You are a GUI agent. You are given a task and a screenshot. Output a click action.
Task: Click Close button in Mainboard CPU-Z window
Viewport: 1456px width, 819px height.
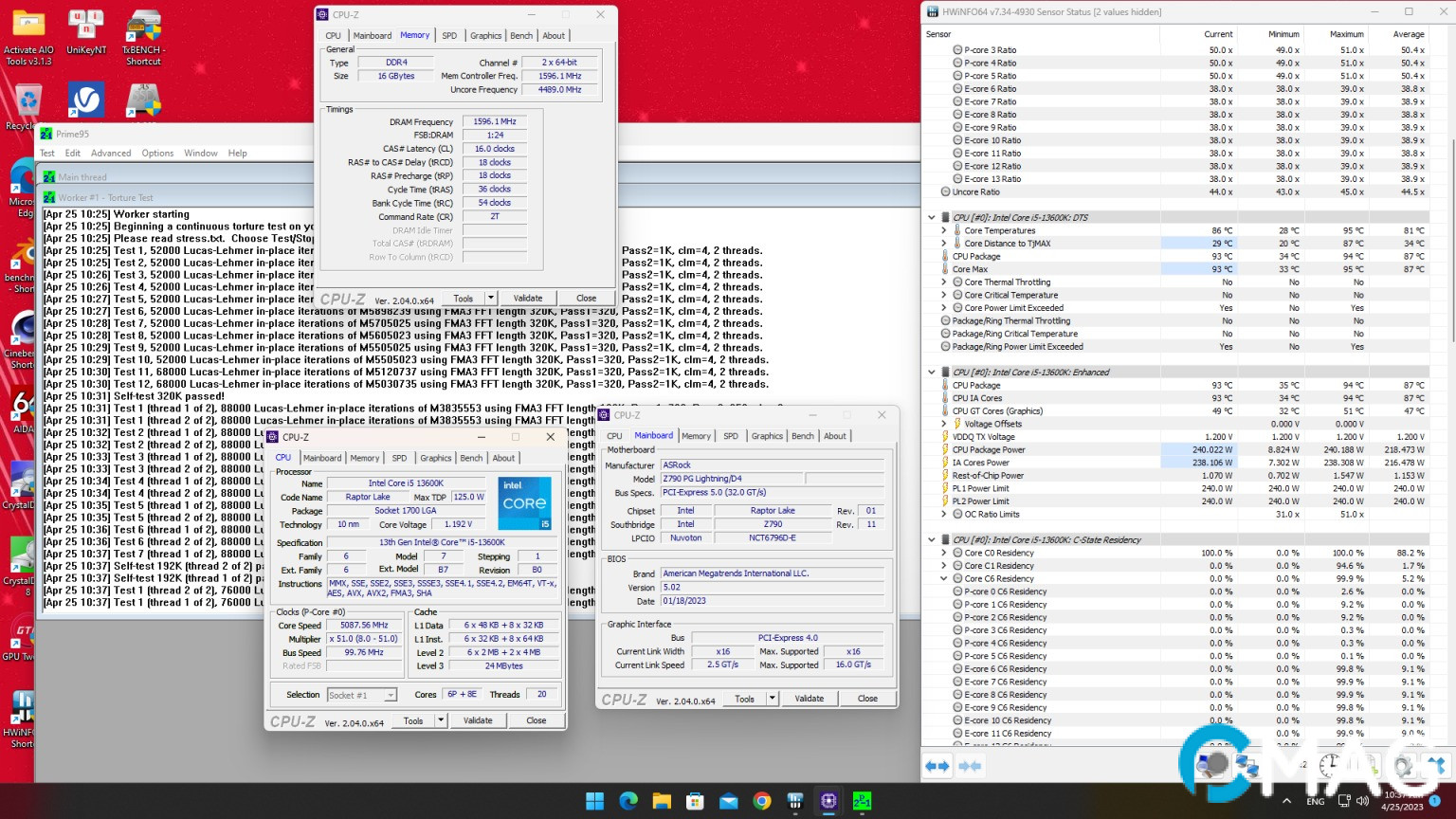(867, 699)
